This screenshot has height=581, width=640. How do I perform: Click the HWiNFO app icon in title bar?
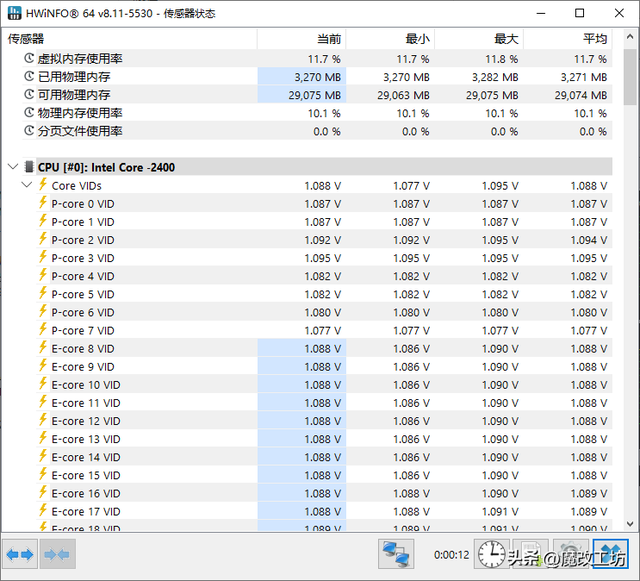[x=14, y=13]
